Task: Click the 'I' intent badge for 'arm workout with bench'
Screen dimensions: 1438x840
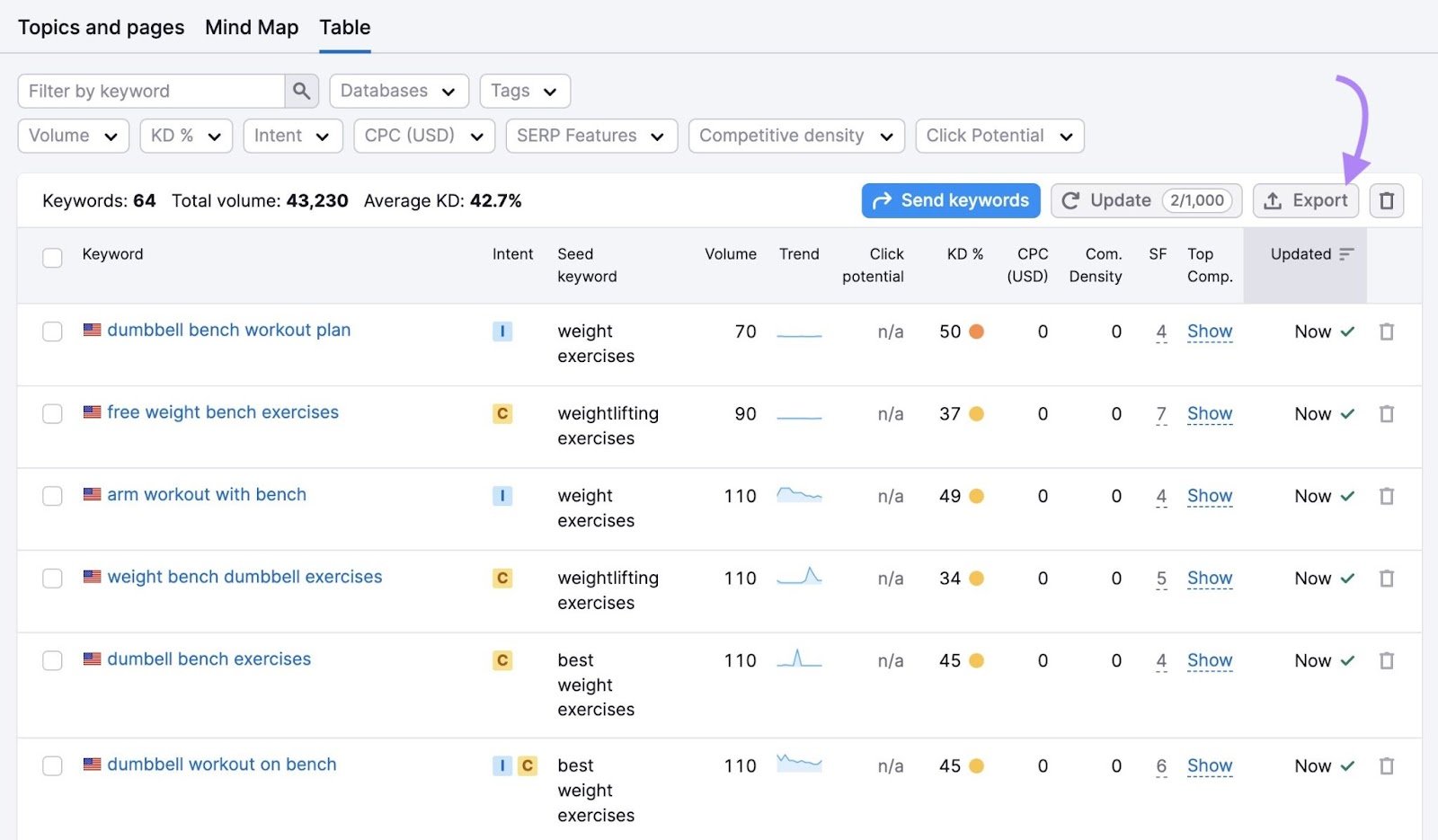Action: point(502,496)
